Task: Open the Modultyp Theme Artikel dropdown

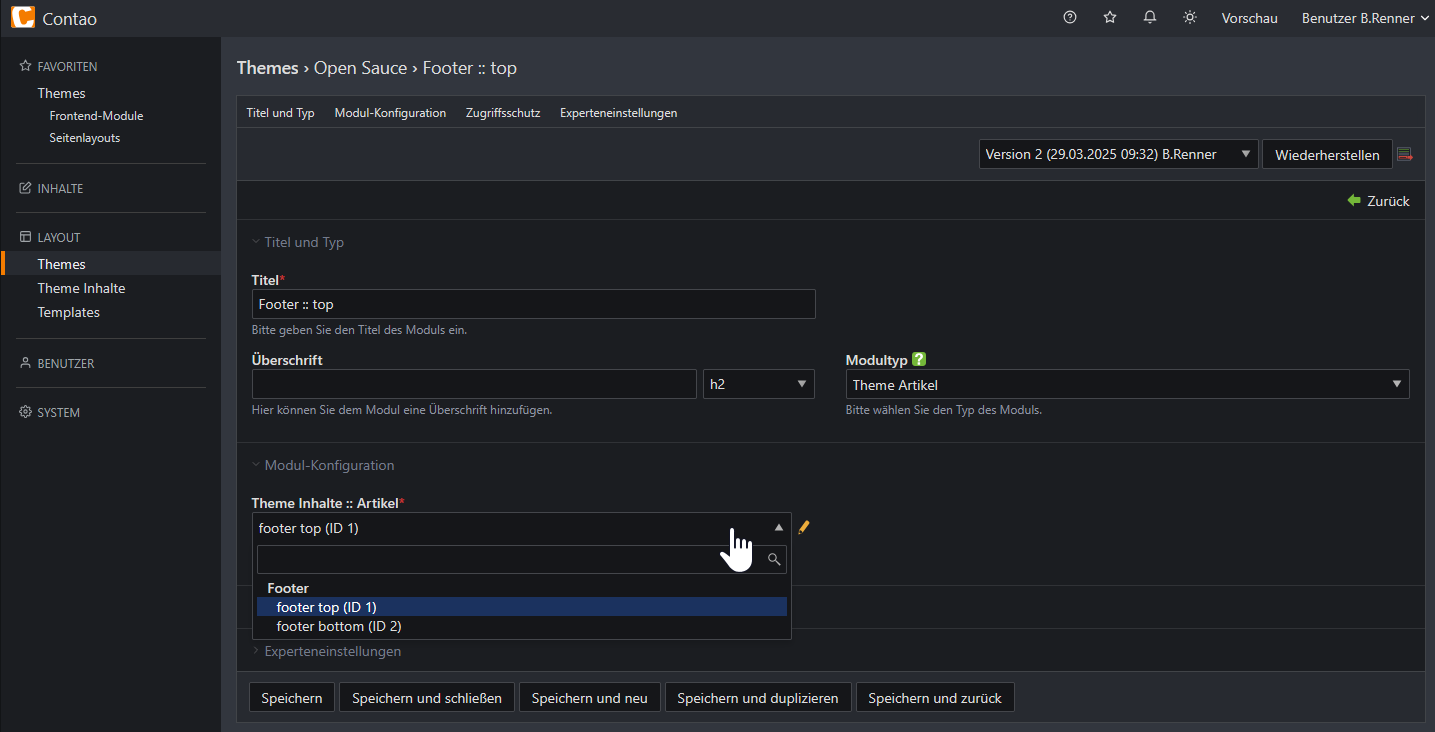Action: pos(1127,385)
